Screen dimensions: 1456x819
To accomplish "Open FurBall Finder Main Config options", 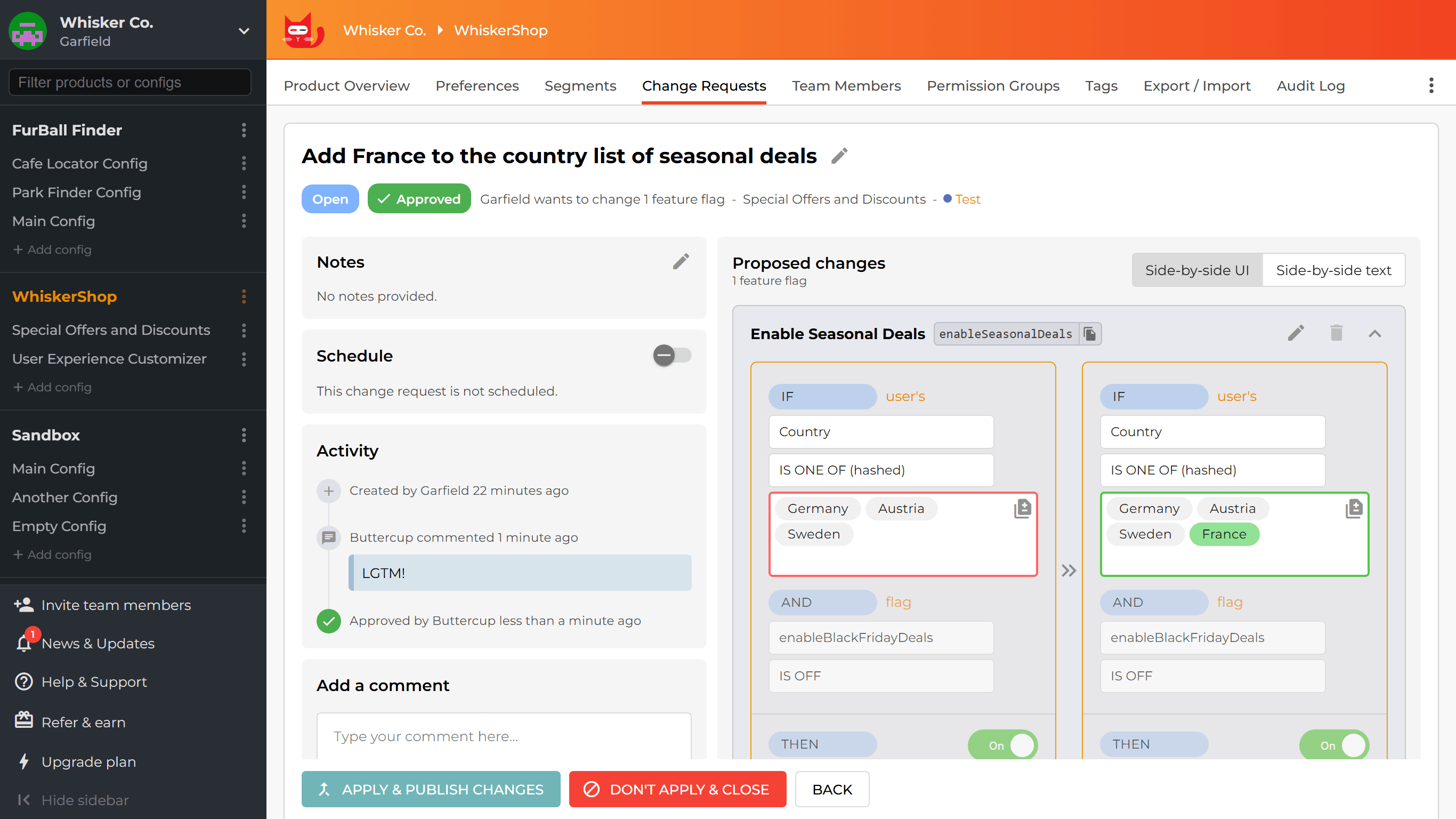I will pyautogui.click(x=244, y=221).
